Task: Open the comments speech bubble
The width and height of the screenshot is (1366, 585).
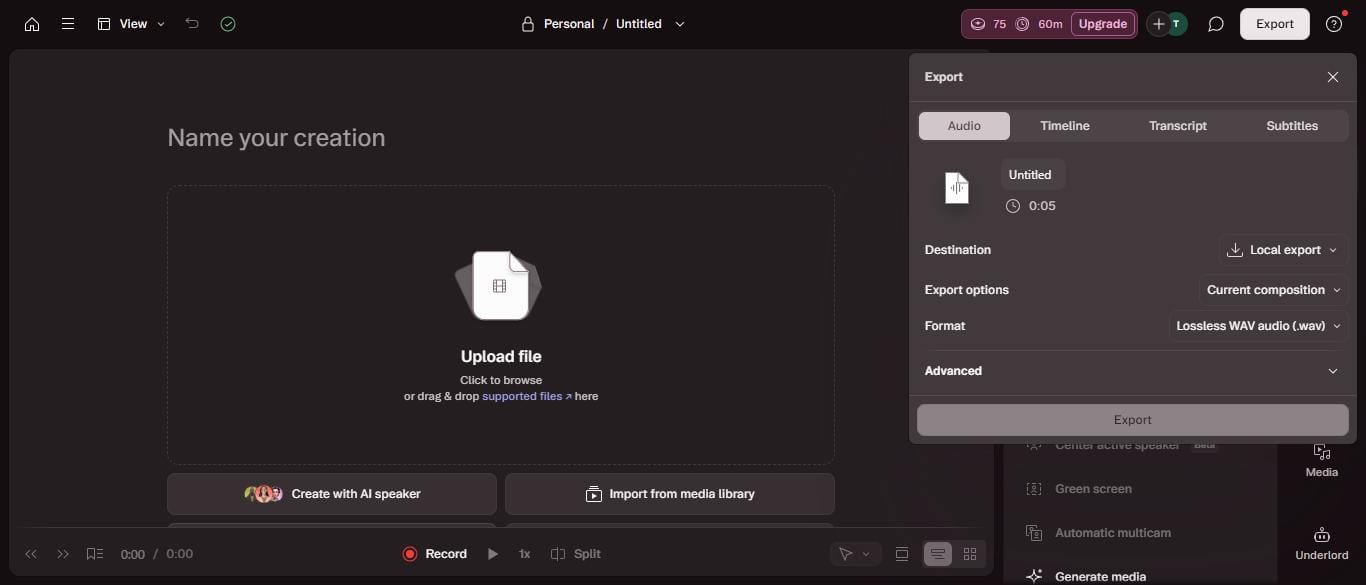Action: 1216,24
